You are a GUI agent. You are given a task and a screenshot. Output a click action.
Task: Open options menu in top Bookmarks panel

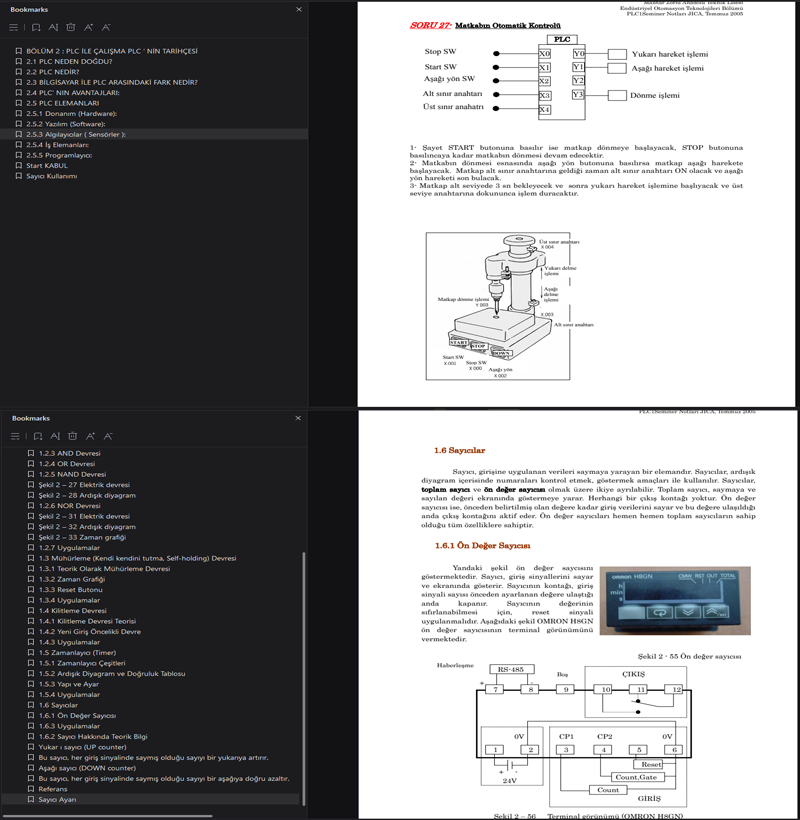14,28
